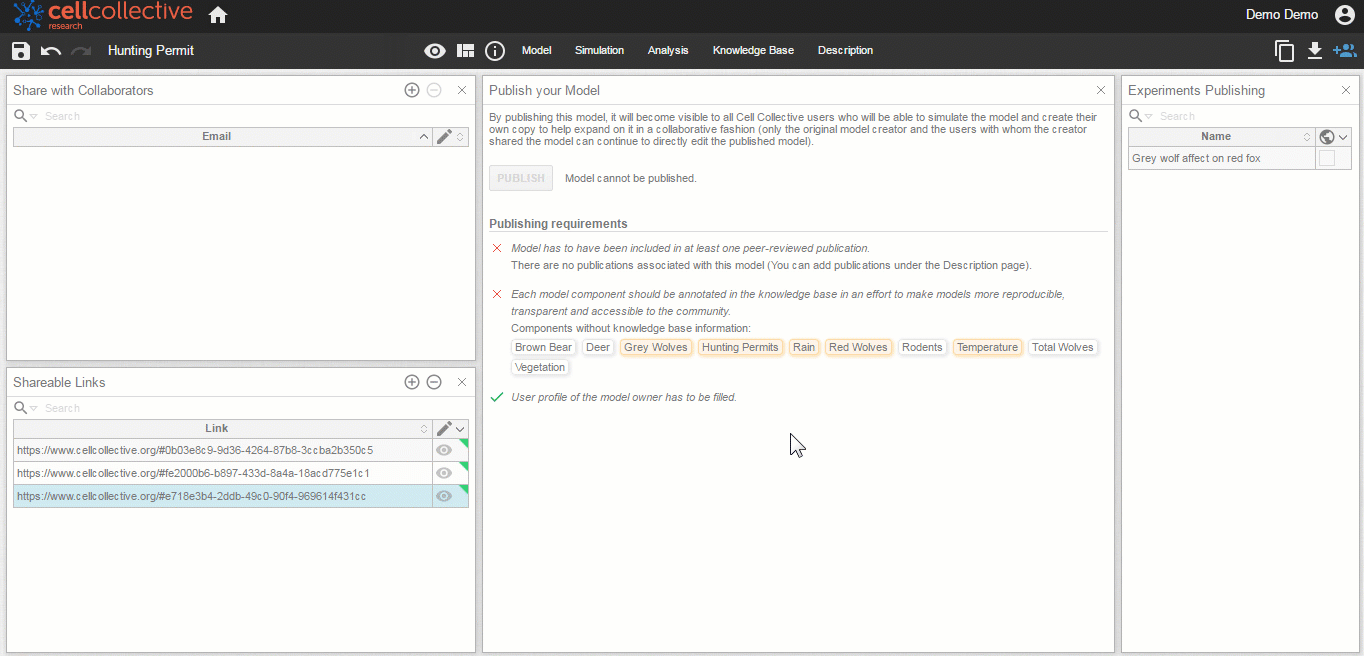1364x656 pixels.
Task: Open the Analysis tab
Action: (668, 50)
